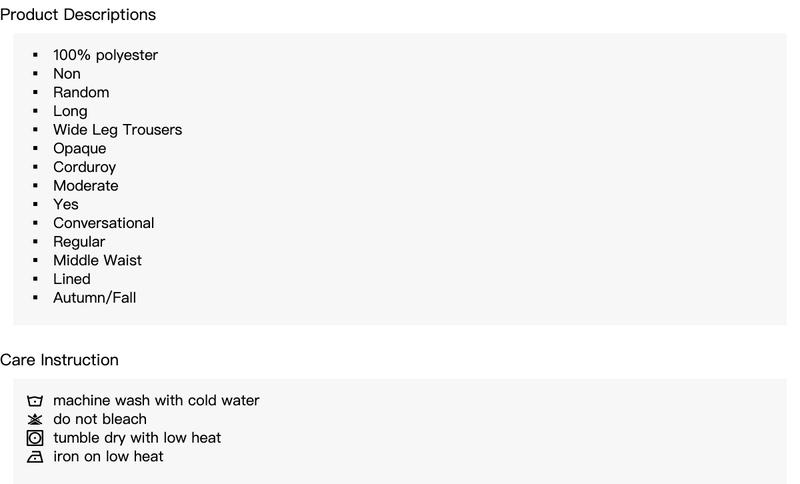Click the do not bleach text
Image resolution: width=800 pixels, height=484 pixels.
click(x=100, y=419)
